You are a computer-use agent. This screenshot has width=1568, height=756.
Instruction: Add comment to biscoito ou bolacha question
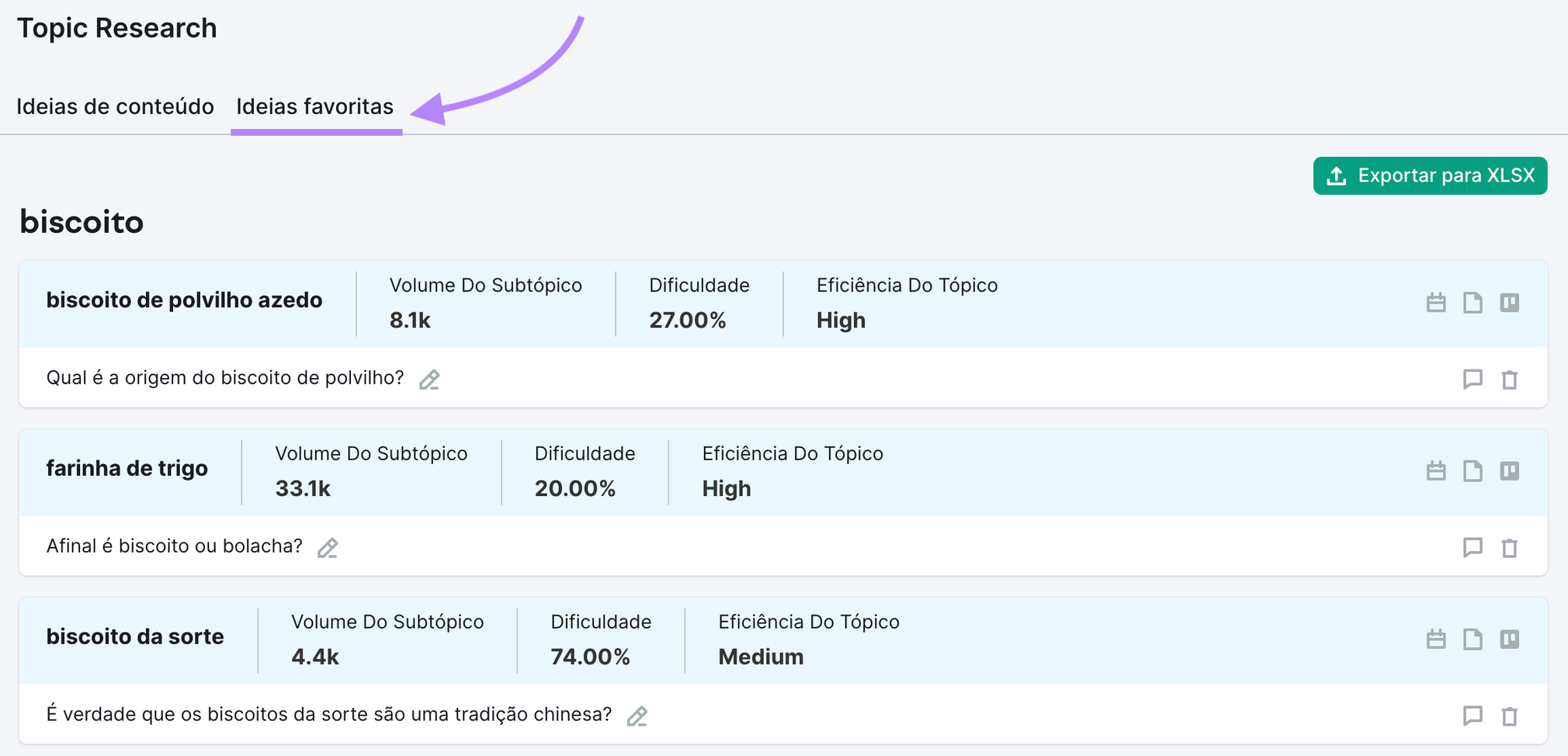click(1473, 547)
